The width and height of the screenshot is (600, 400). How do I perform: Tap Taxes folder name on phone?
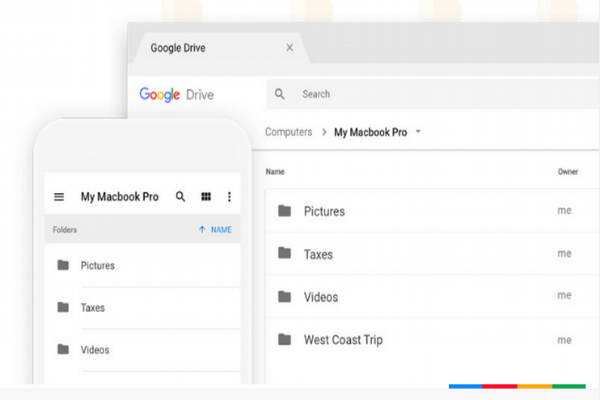pos(93,307)
